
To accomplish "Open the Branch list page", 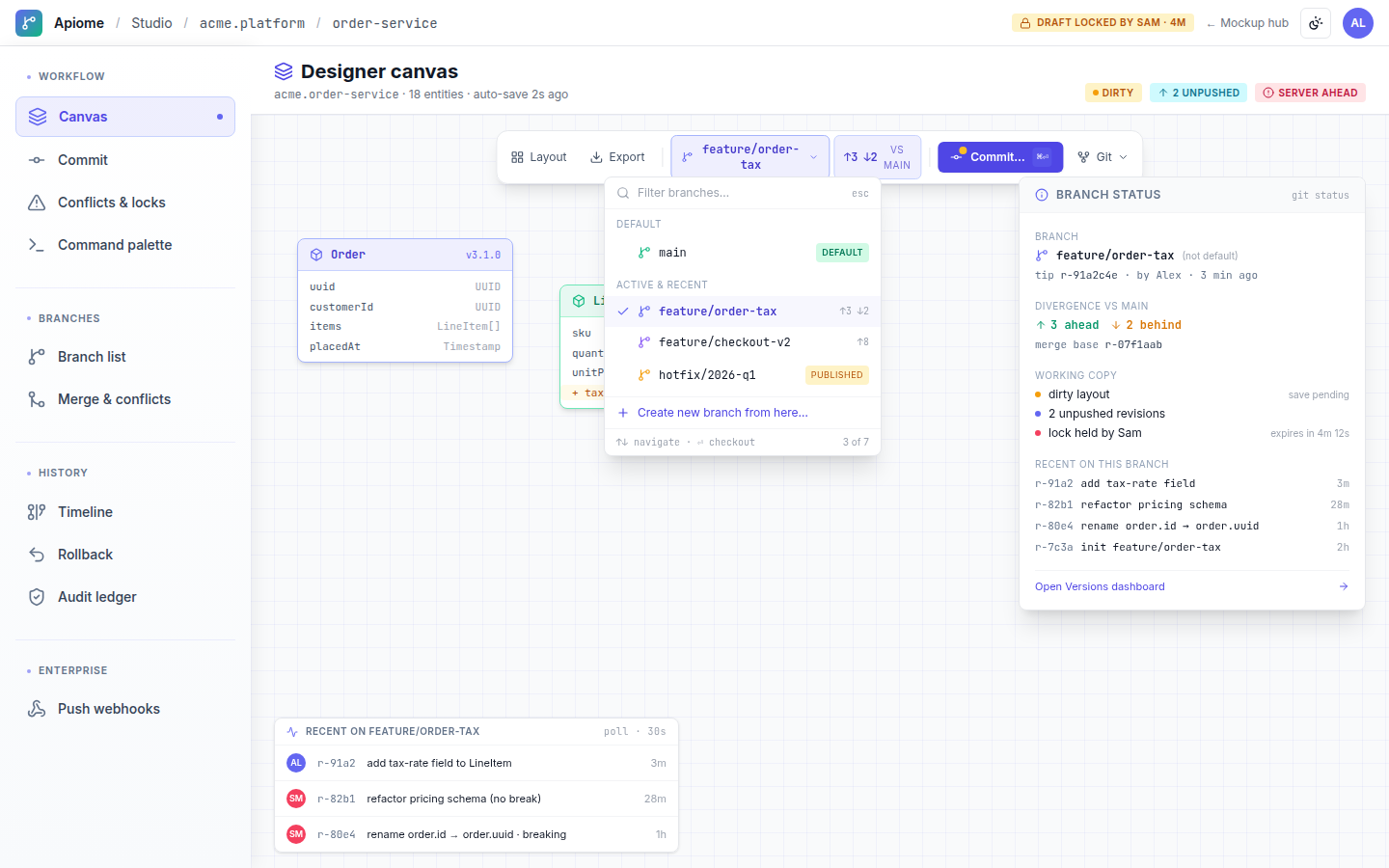I will (x=125, y=357).
